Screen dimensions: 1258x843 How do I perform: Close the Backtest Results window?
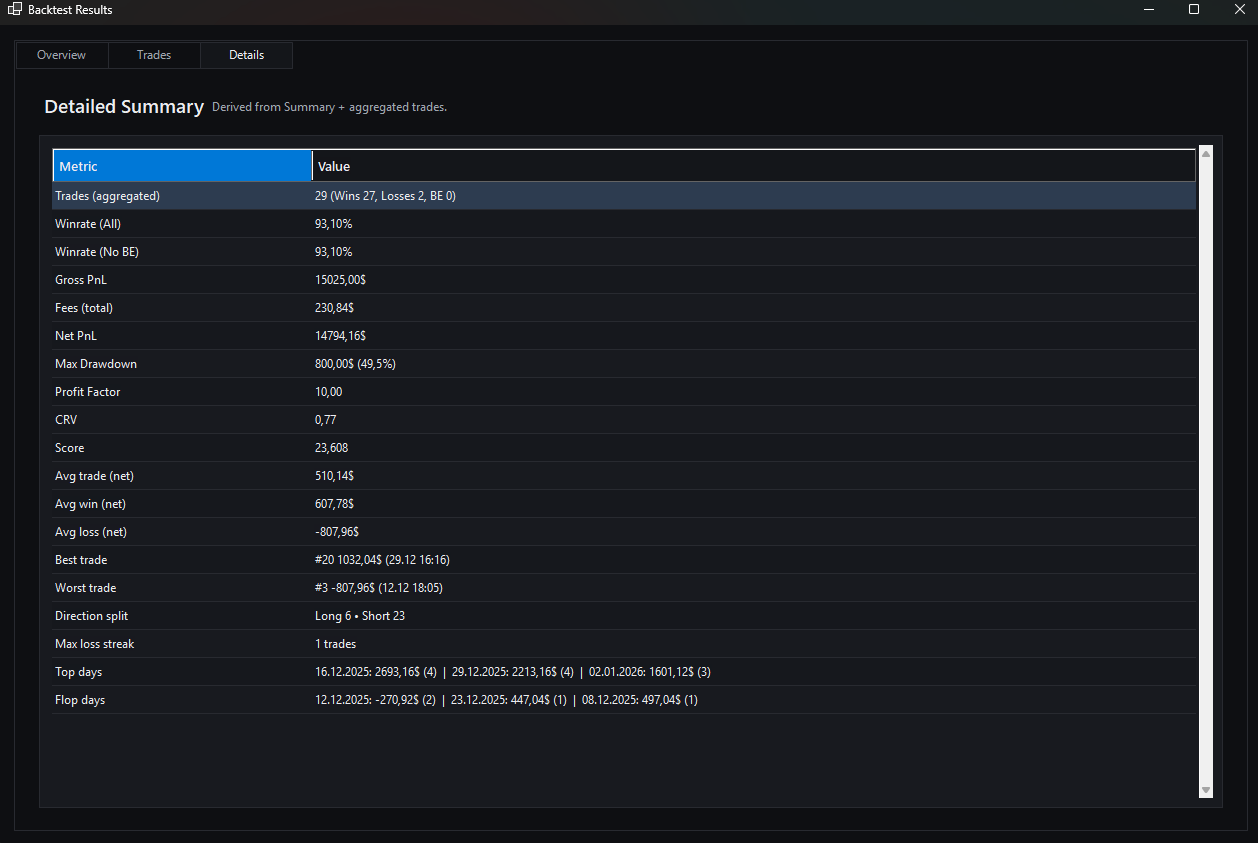click(1237, 10)
